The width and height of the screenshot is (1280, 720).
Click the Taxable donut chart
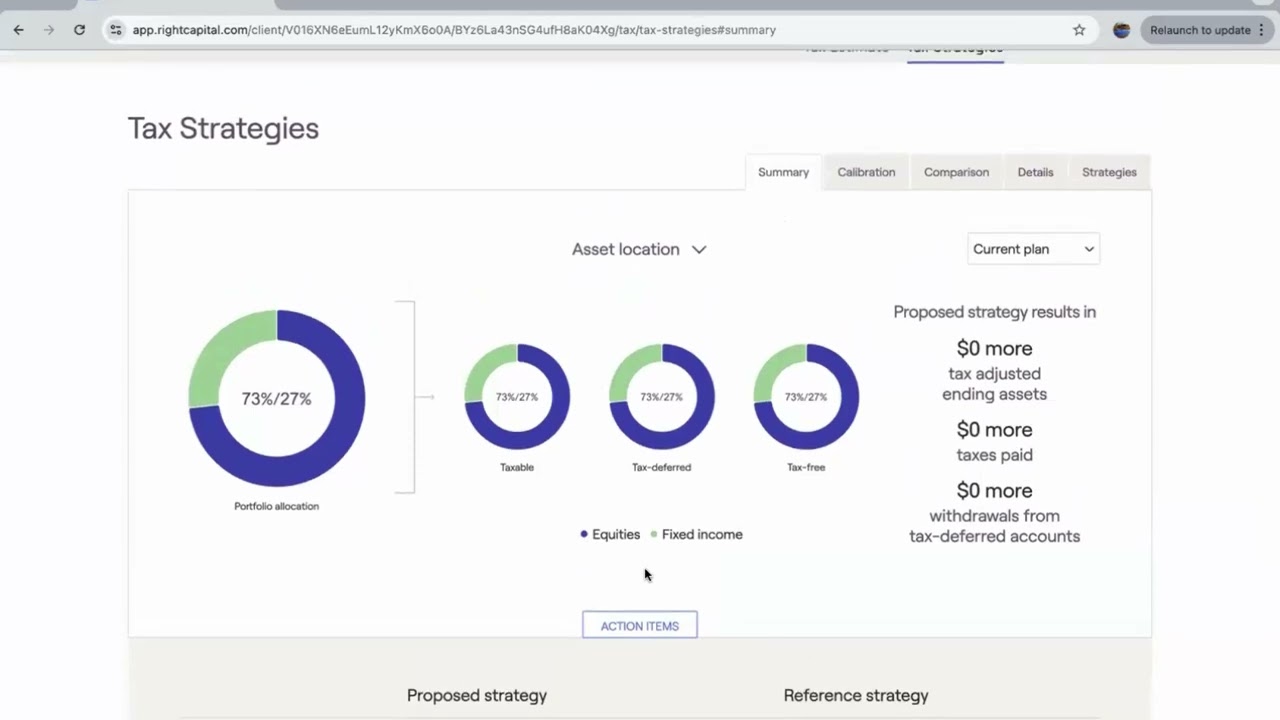click(517, 397)
